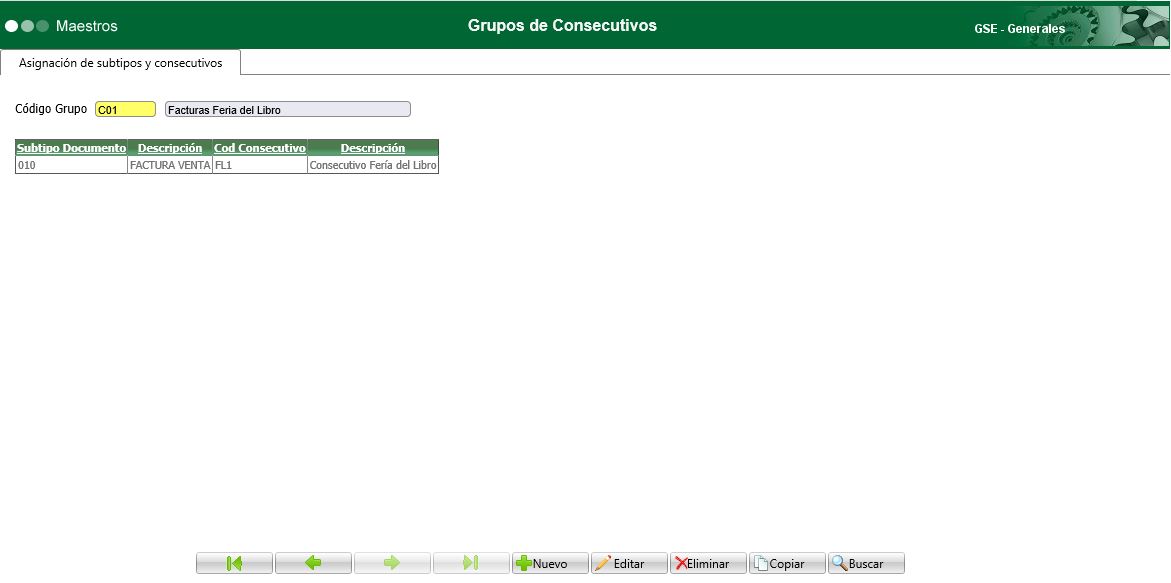Go to the next record

(x=392, y=562)
